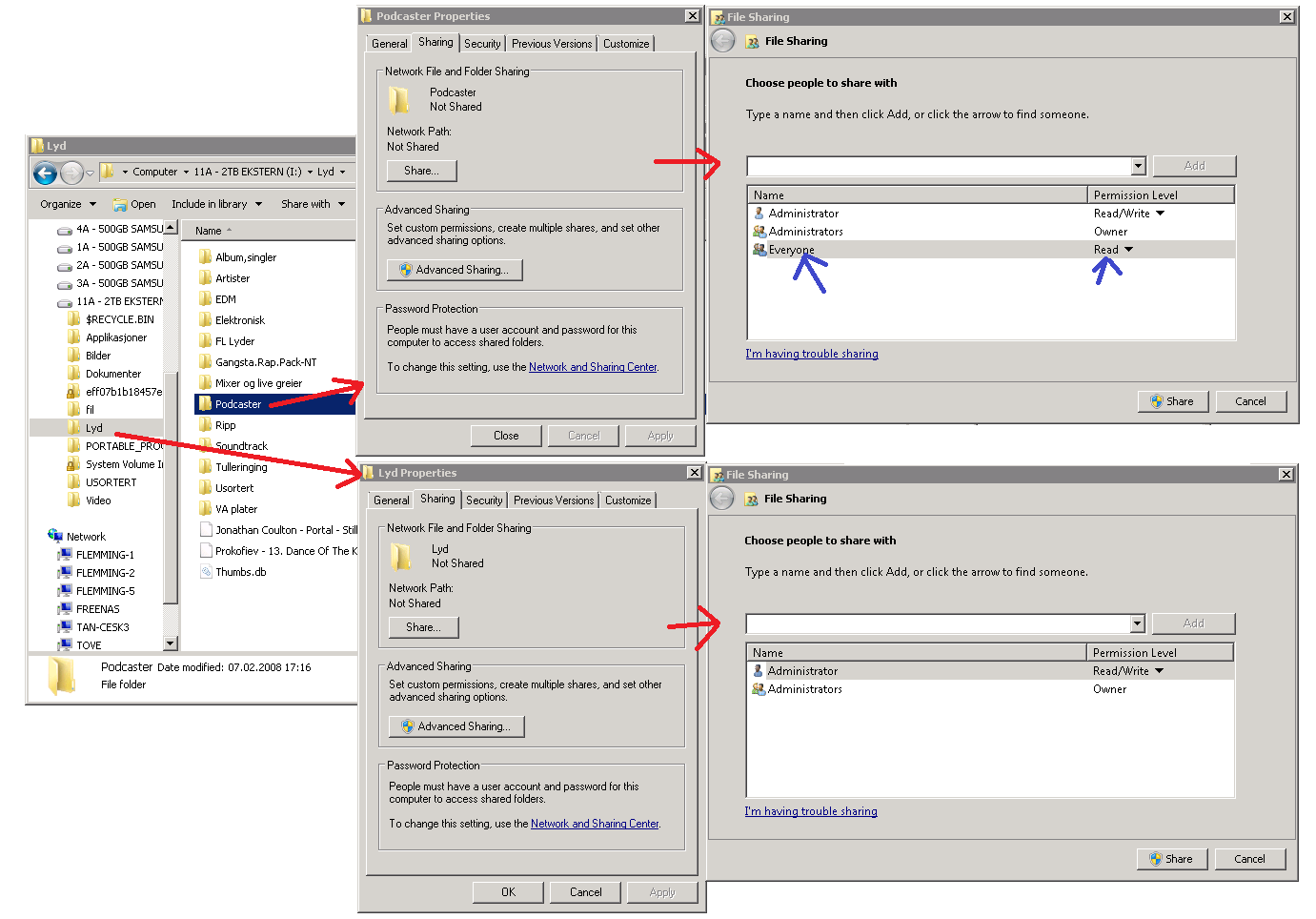Screen dimensions: 1316x919
Task: Open the Include in library dropdown
Action: click(x=216, y=204)
